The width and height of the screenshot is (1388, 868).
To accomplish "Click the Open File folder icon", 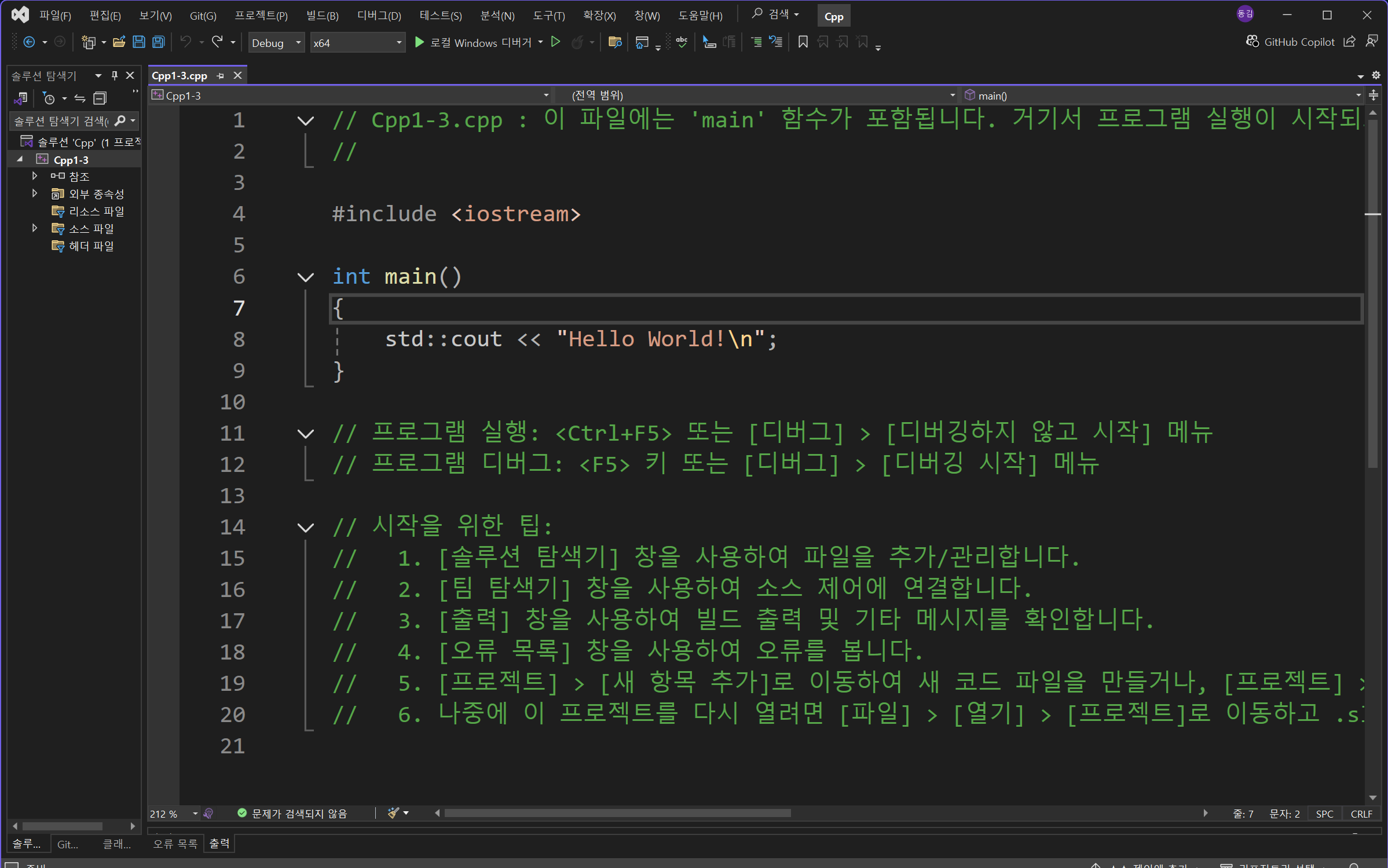I will point(119,42).
